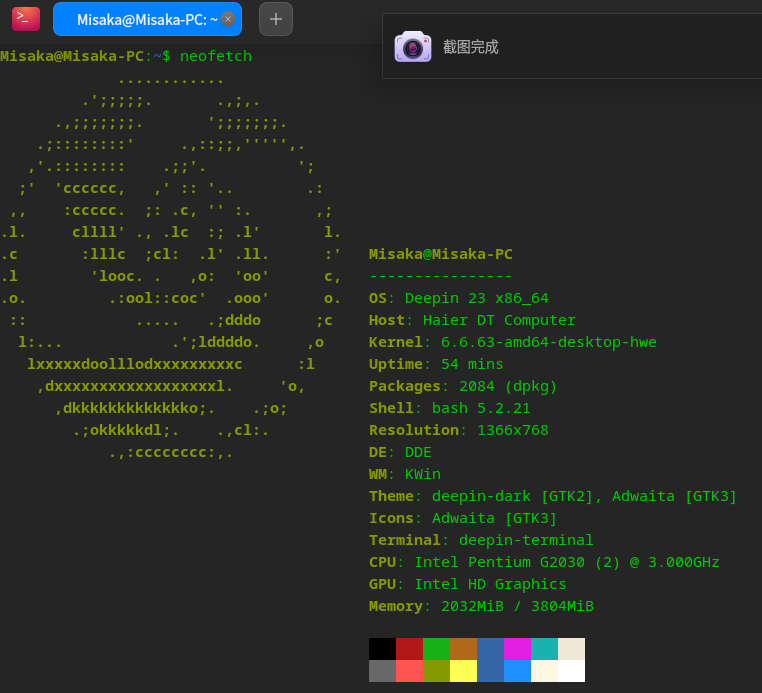Screen dimensions: 762x693
Task: Click the deepin-terminal app icon
Action: (26, 19)
